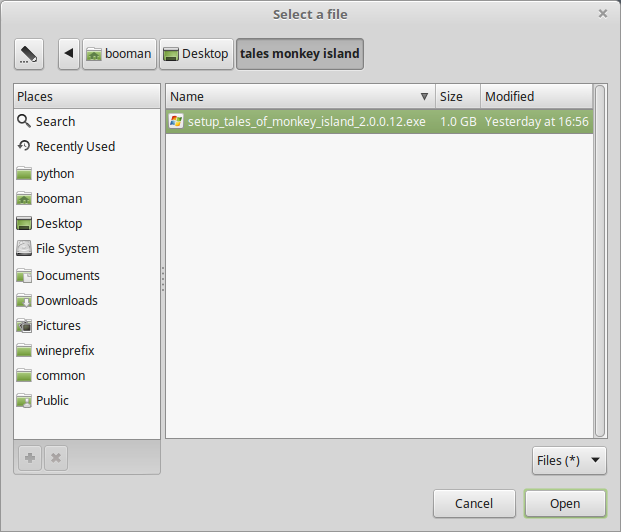Click the Cancel button
This screenshot has width=621, height=532.
(474, 503)
